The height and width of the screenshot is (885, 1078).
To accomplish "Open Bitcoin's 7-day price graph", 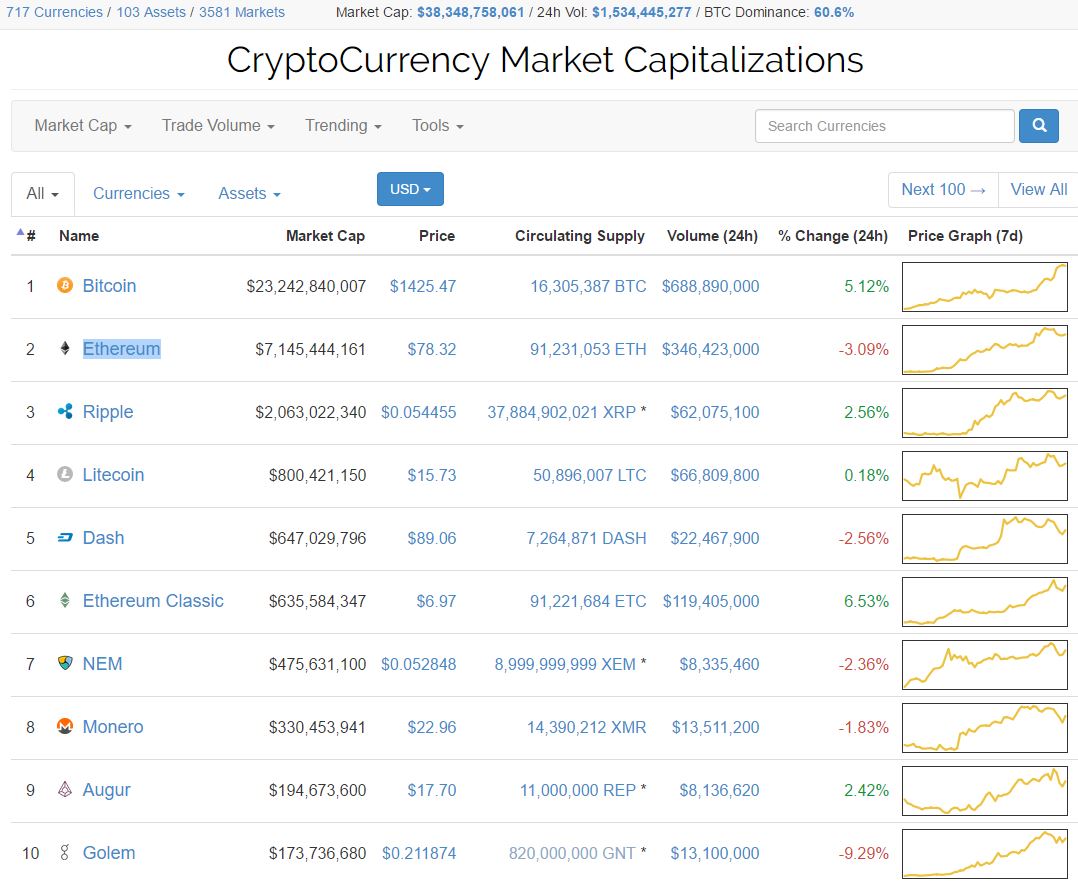I will (984, 286).
